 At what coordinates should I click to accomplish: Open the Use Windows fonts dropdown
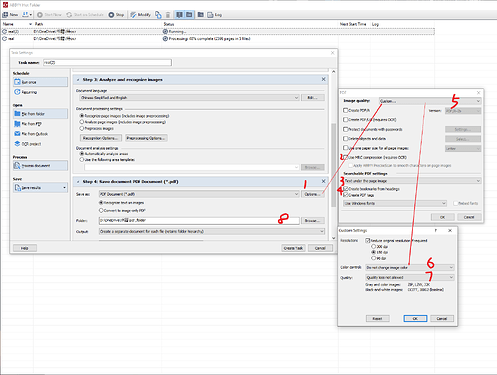(x=395, y=203)
